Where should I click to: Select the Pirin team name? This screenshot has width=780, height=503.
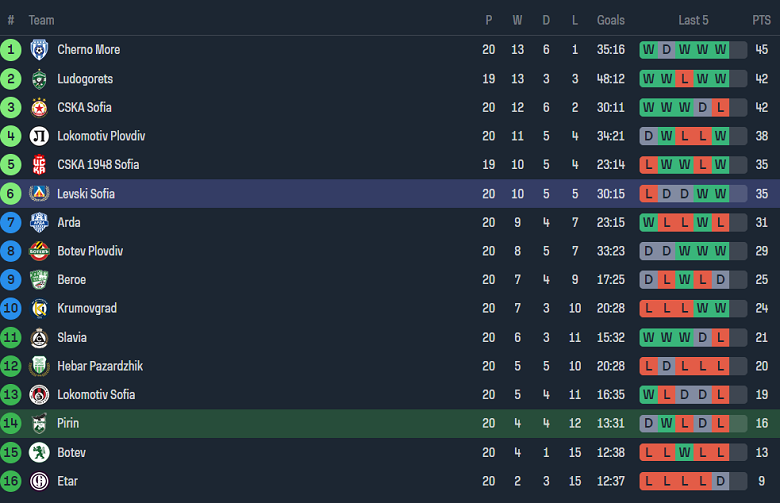point(68,423)
